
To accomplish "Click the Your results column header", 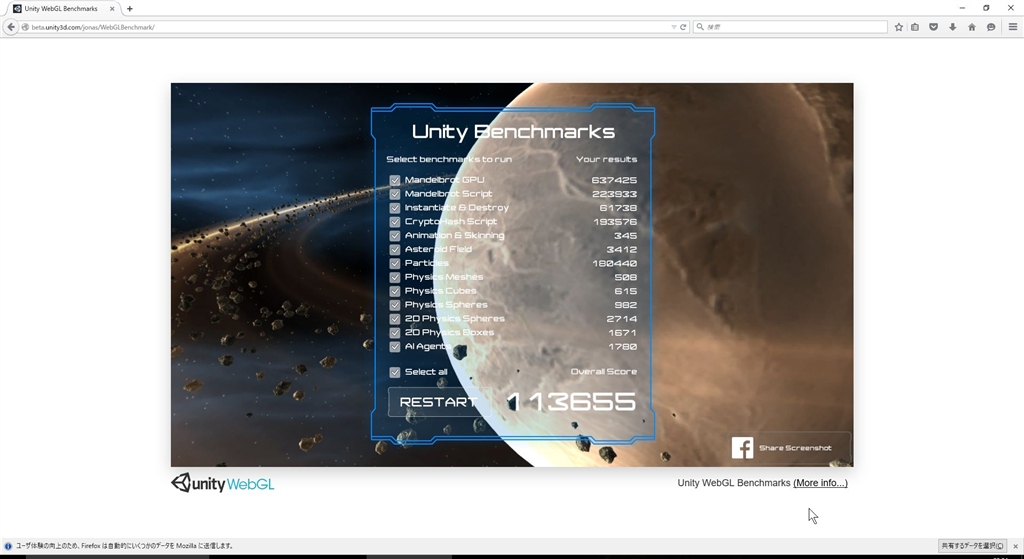I will click(607, 159).
